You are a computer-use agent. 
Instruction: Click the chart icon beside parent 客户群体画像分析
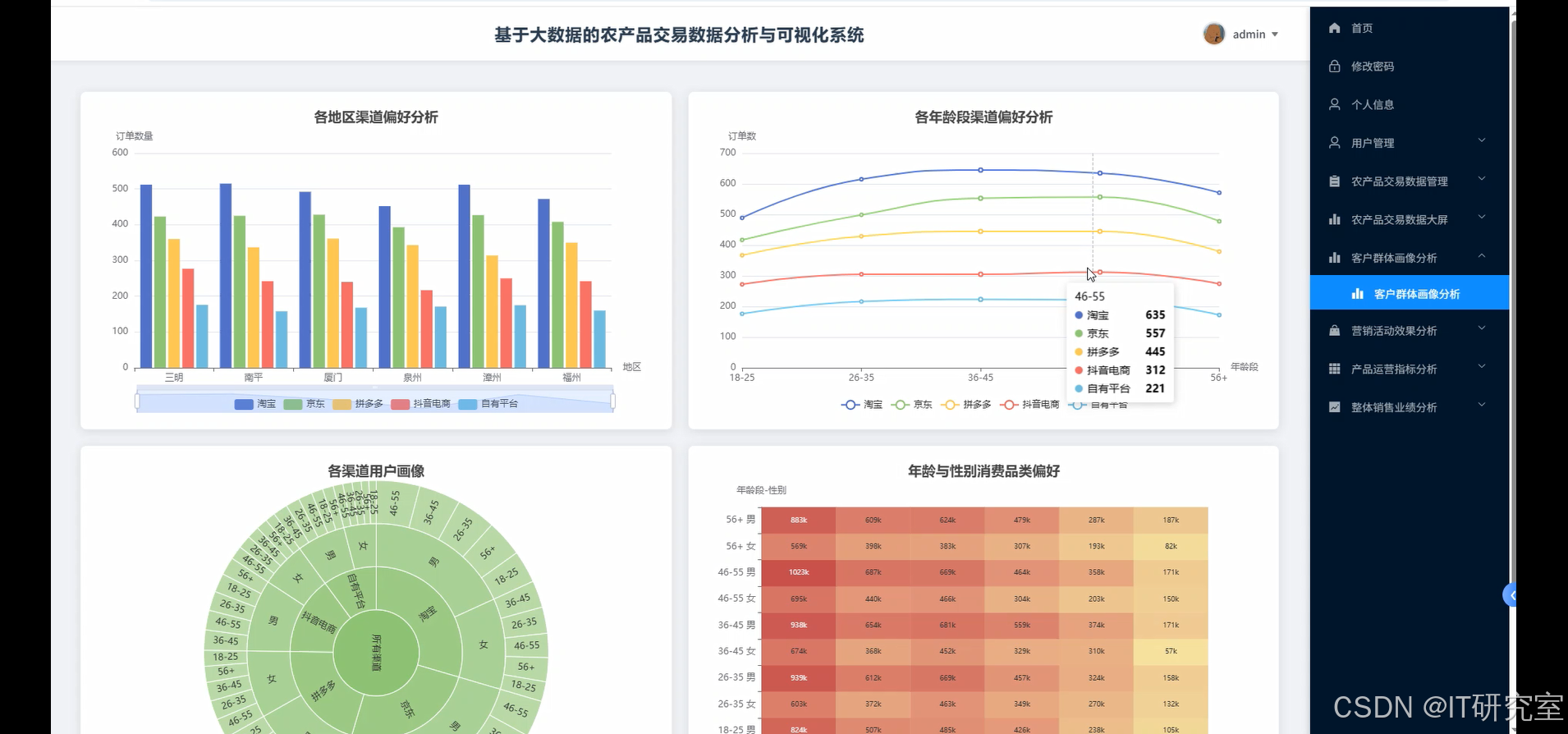1334,258
